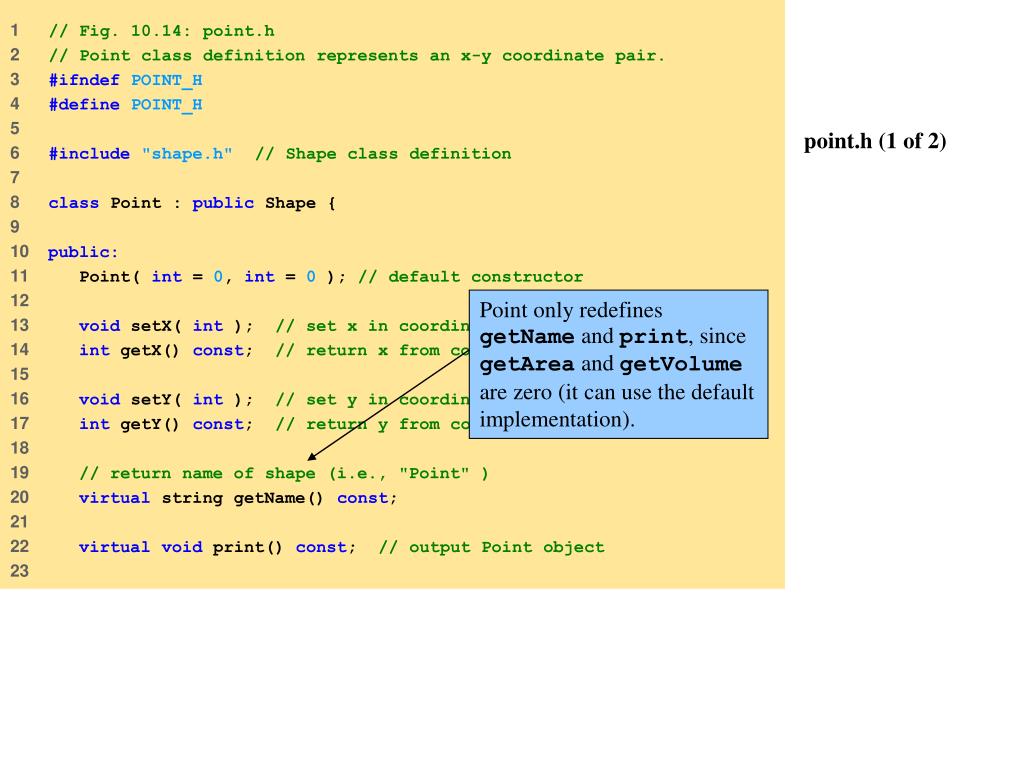The width and height of the screenshot is (1024, 768).
Task: Click the bold 'getVolume' in the blue note
Action: [x=680, y=364]
